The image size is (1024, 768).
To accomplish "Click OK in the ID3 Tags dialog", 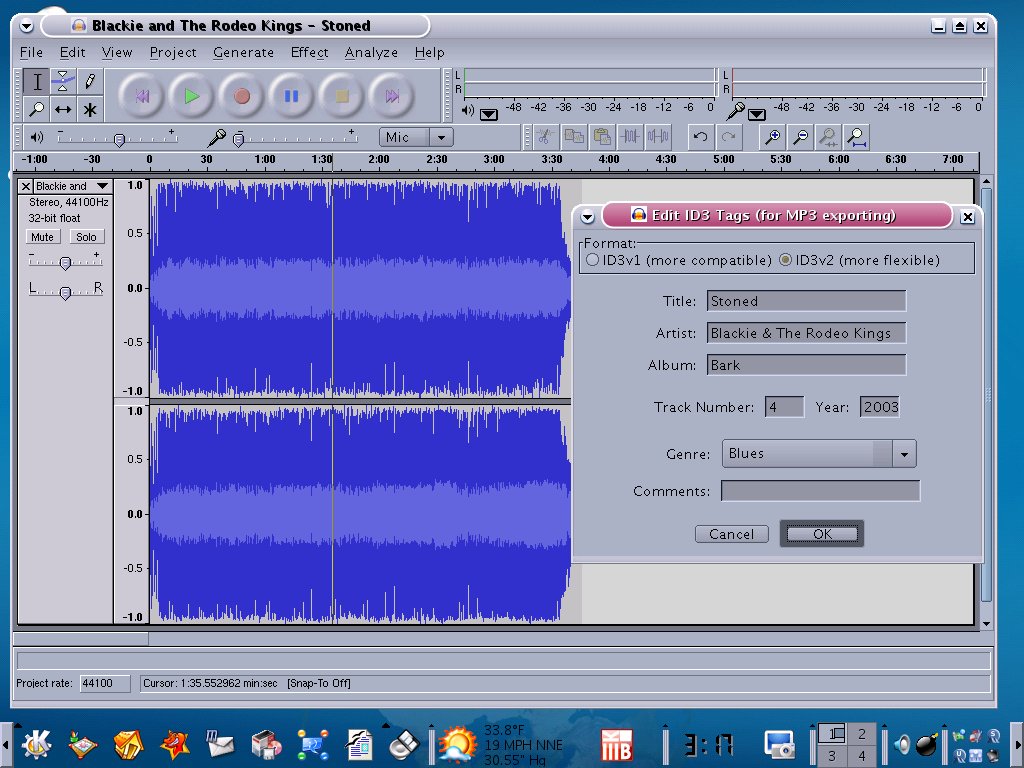I will pos(822,534).
